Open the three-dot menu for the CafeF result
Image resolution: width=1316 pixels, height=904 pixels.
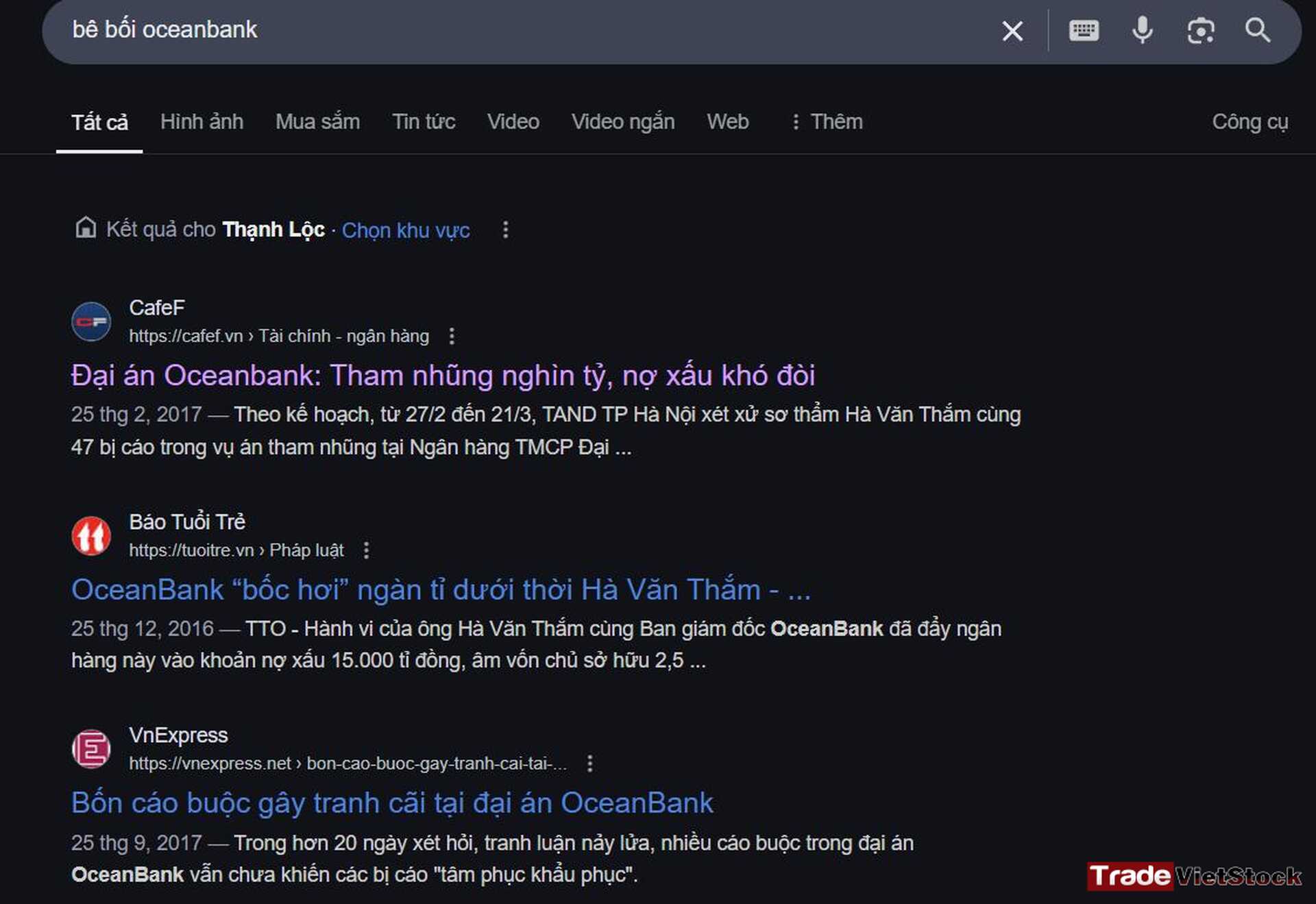(451, 336)
